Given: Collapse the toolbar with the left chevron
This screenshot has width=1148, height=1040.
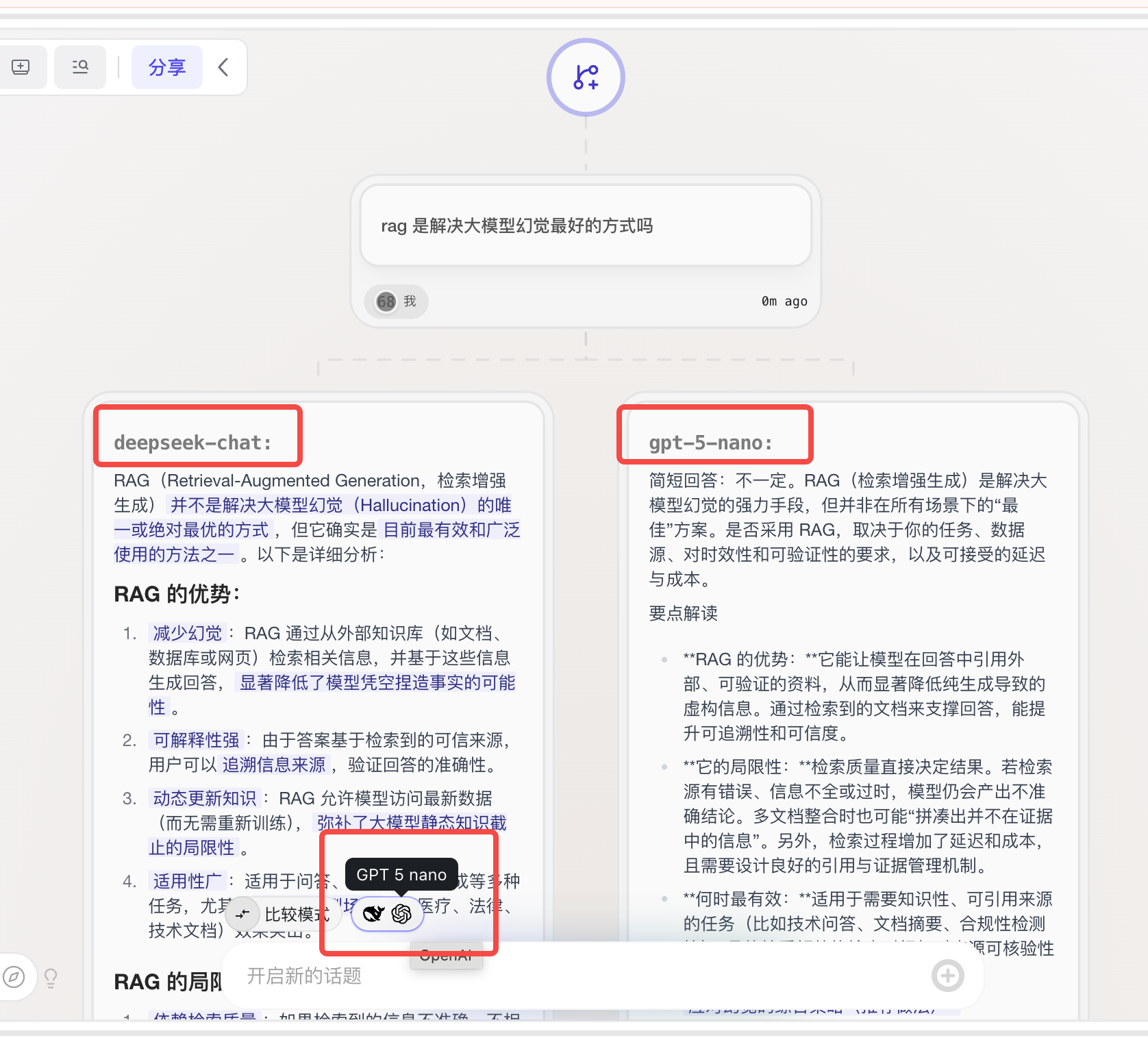Looking at the screenshot, I should [x=223, y=67].
